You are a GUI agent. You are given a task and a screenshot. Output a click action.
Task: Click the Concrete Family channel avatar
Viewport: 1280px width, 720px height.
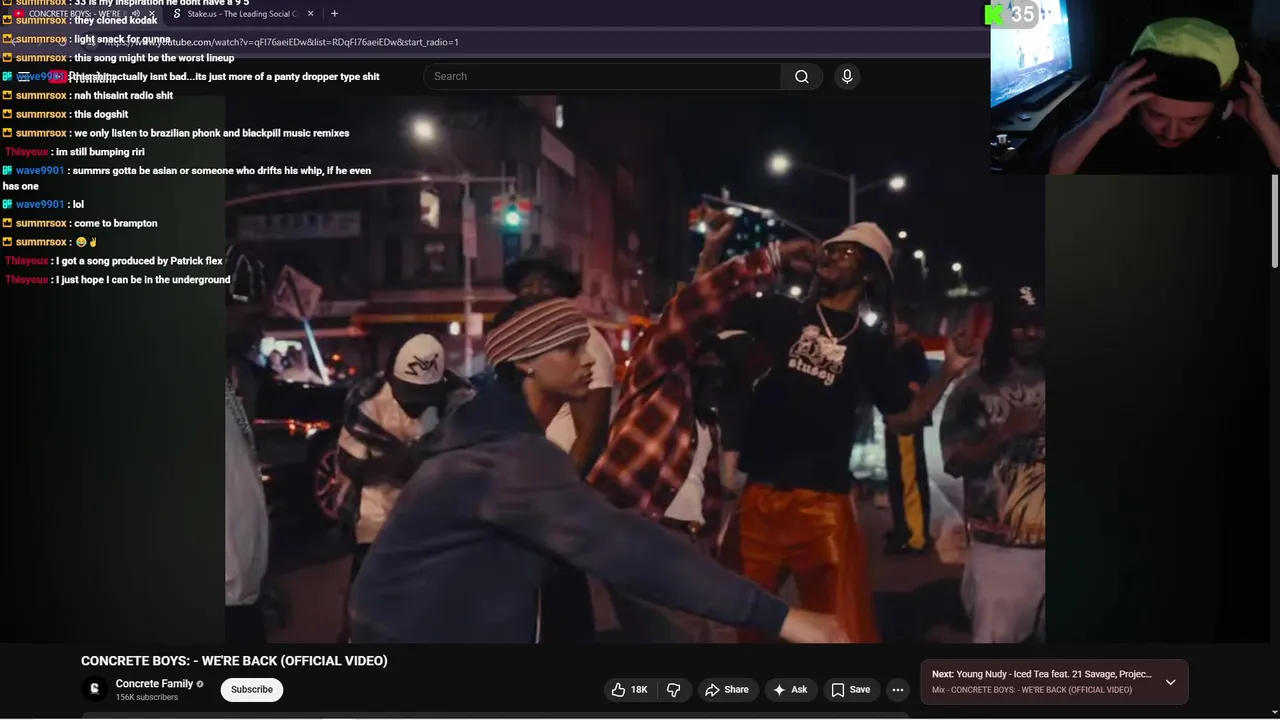tap(94, 689)
